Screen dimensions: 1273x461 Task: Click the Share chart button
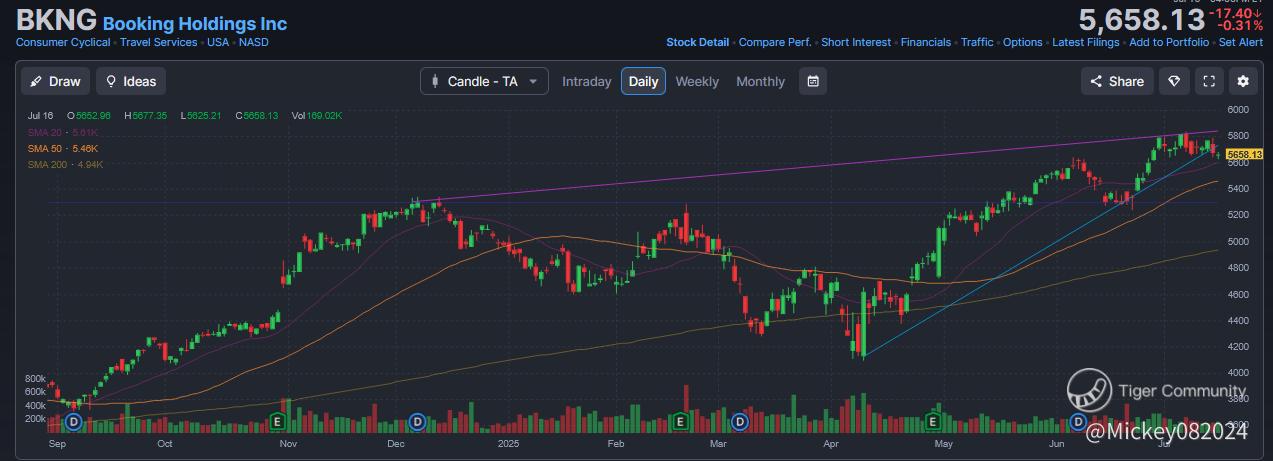[x=1117, y=81]
